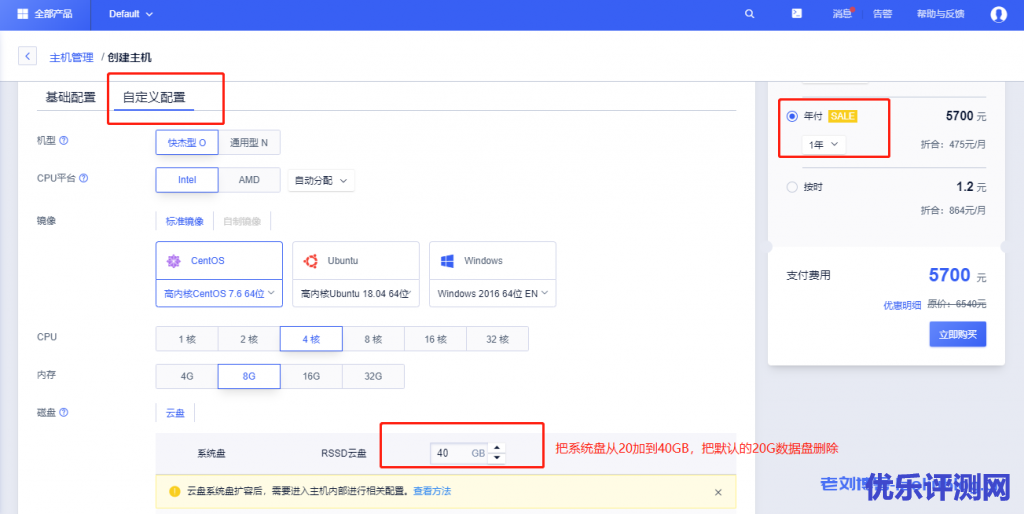Screen dimensions: 1024x514
Task: Click the yellow SALE badge
Action: (842, 116)
